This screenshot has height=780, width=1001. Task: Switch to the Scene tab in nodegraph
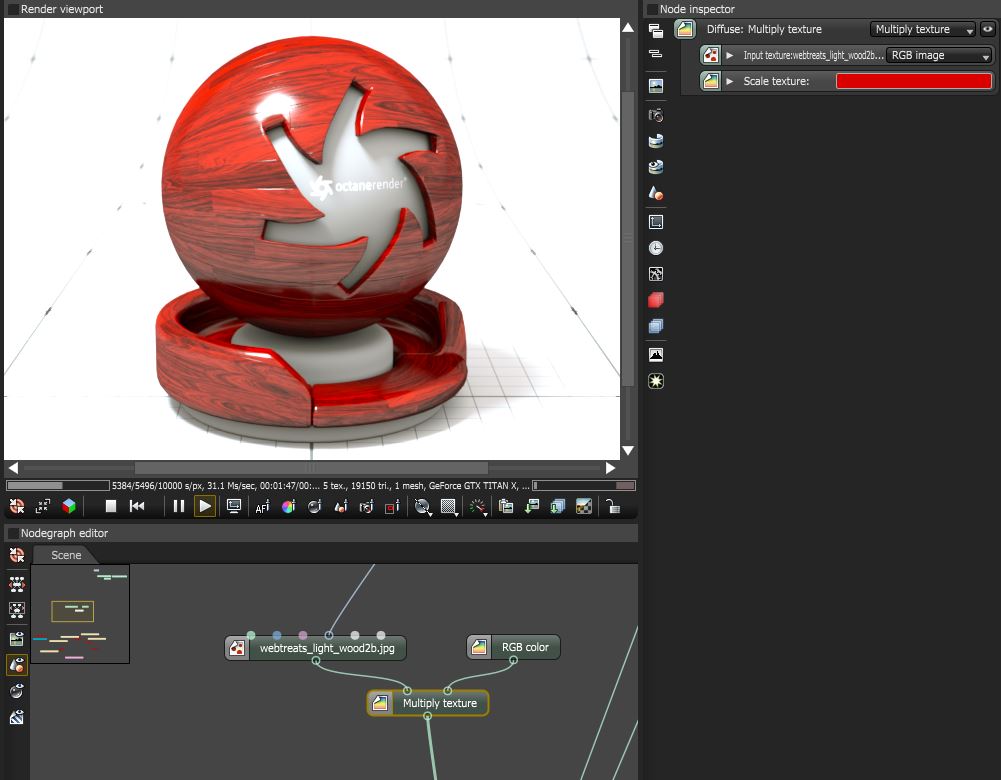66,555
